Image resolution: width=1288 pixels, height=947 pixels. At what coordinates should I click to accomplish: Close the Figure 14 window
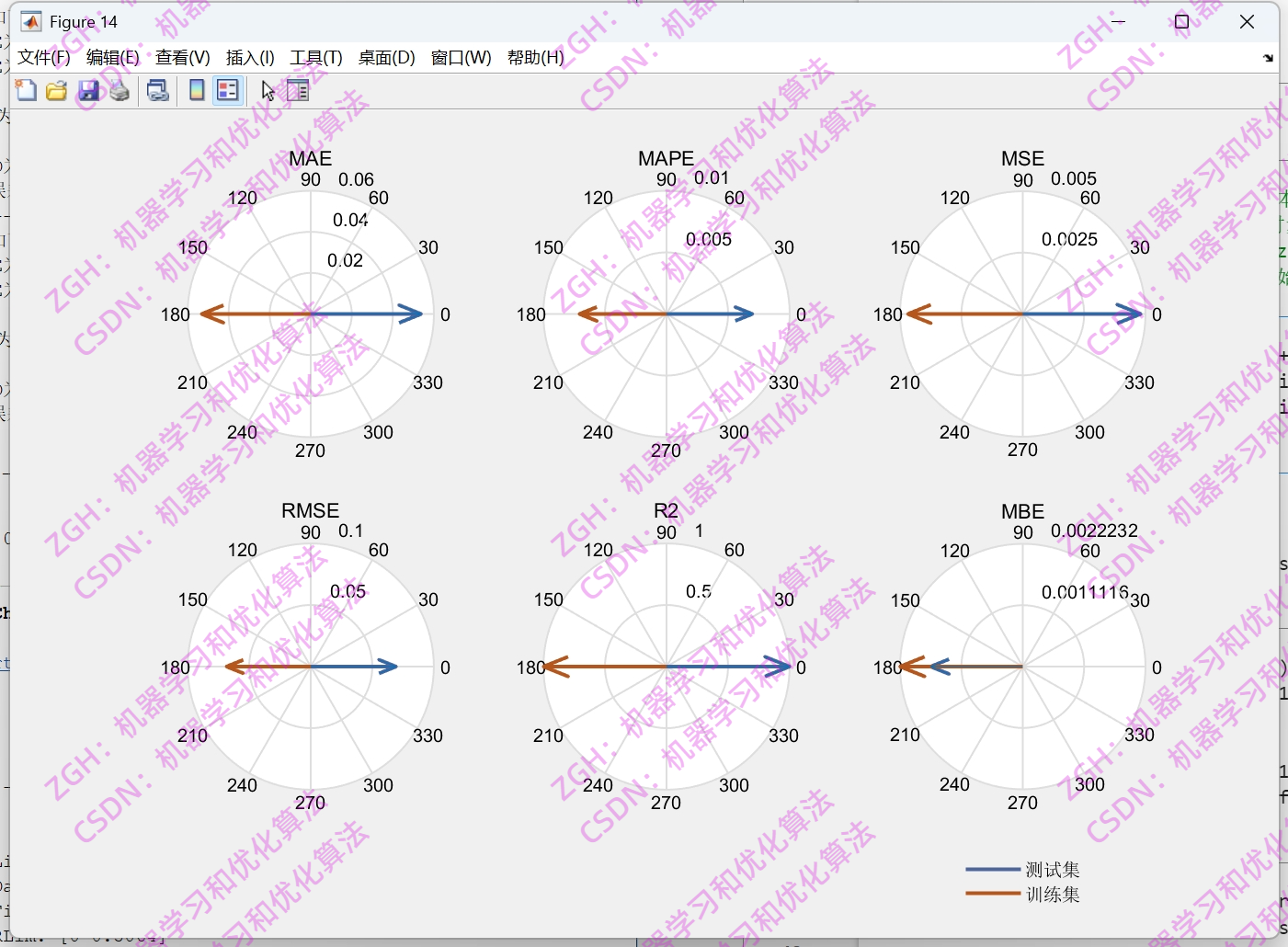point(1247,21)
